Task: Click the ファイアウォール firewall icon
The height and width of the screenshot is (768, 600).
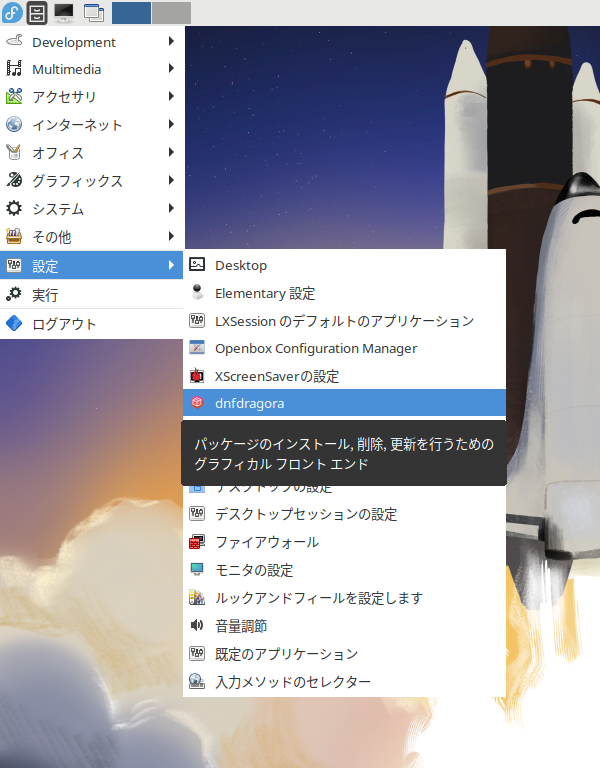Action: click(x=197, y=542)
